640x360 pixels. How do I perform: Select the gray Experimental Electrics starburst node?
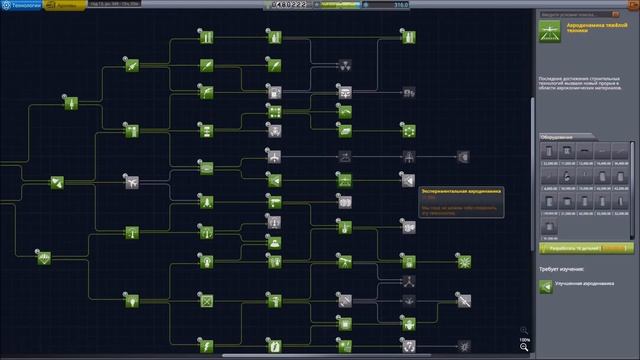[x=464, y=347]
